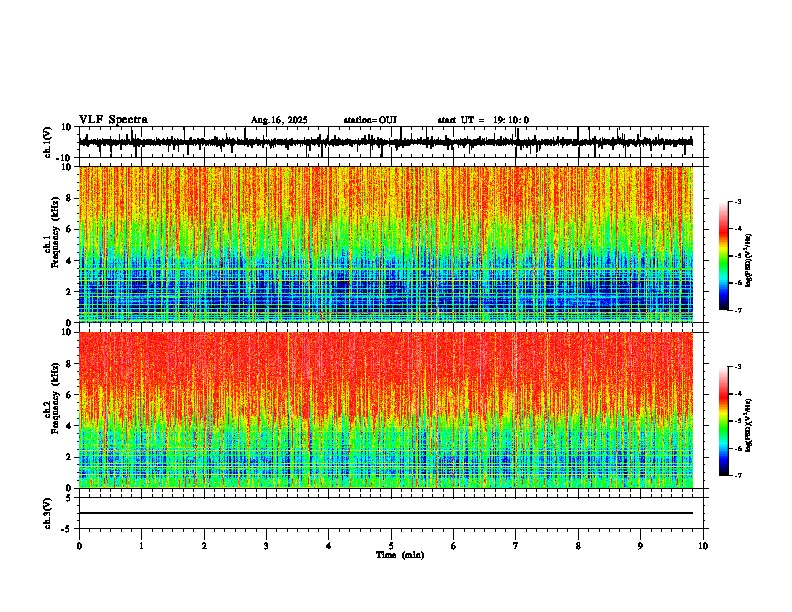Click the 'Time (min)' axis label
Viewport: 792px width, 612px height.
coord(400,555)
